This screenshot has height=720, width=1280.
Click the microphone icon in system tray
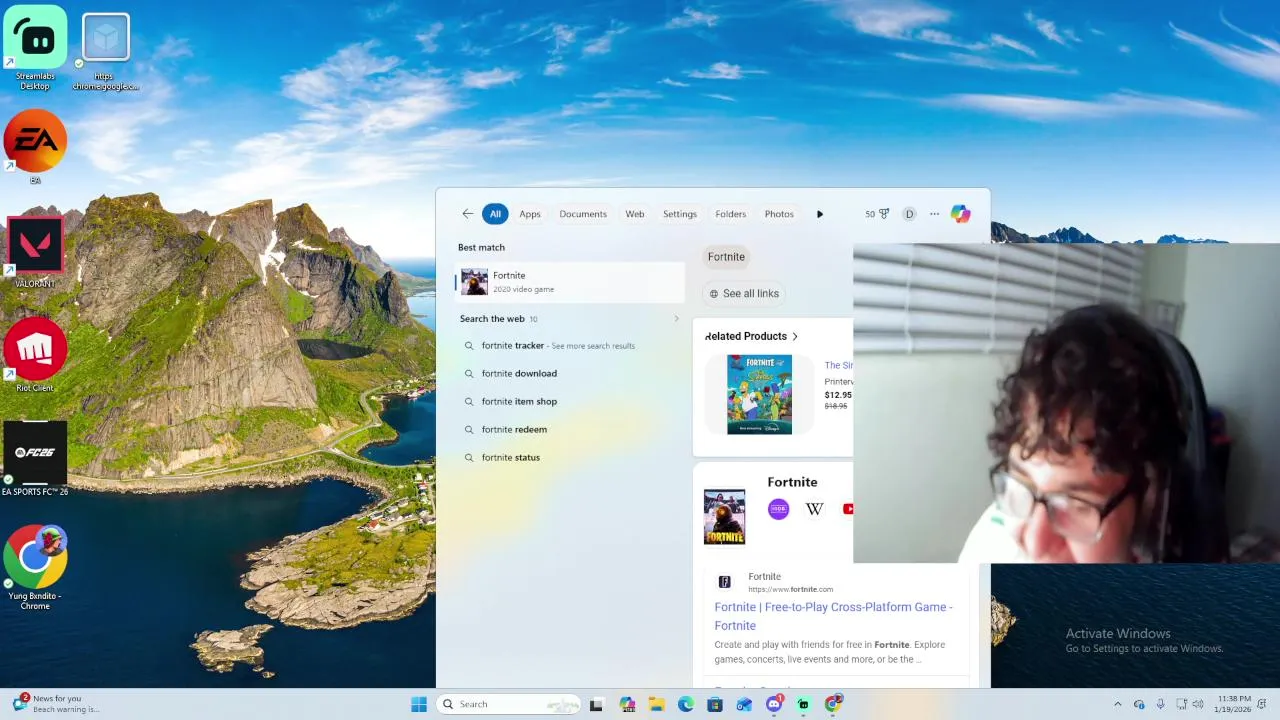1160,704
